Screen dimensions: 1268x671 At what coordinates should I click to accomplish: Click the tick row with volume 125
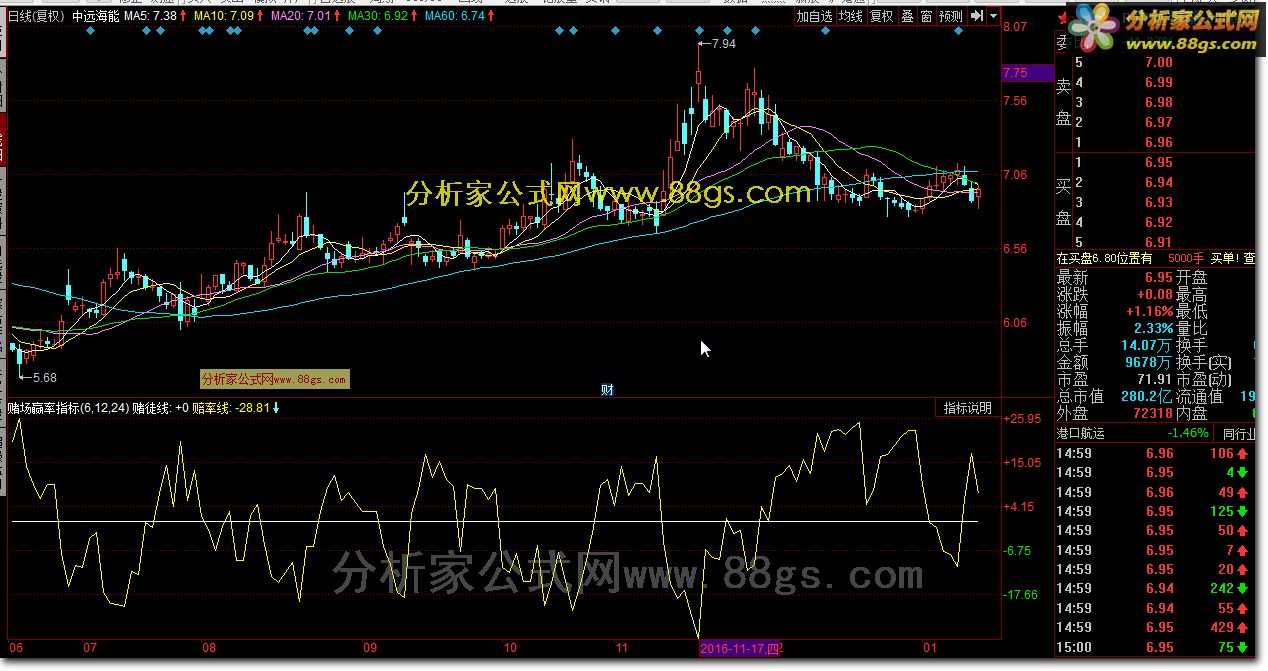pyautogui.click(x=1155, y=511)
